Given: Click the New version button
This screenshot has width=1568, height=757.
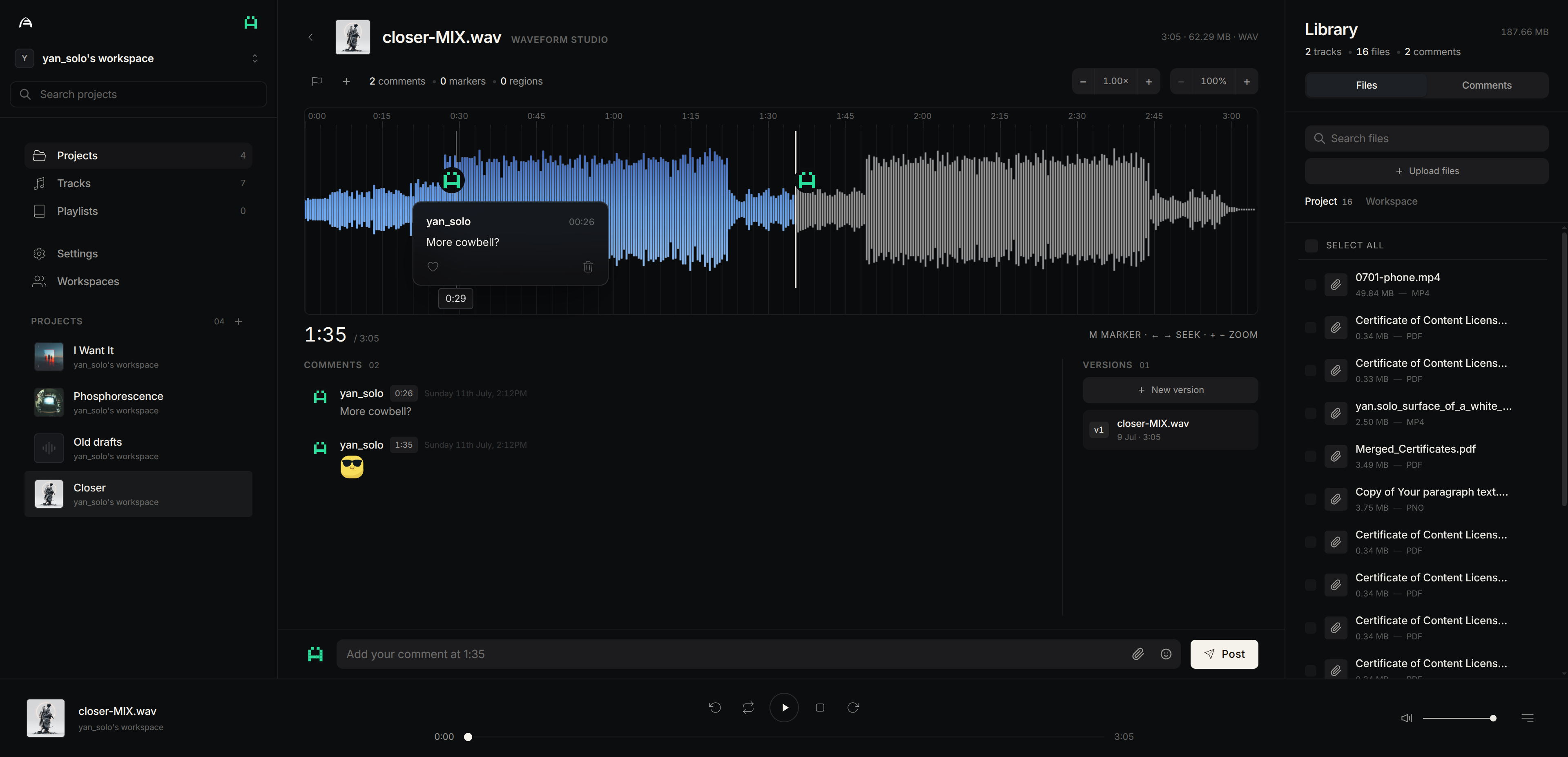Looking at the screenshot, I should pos(1170,390).
